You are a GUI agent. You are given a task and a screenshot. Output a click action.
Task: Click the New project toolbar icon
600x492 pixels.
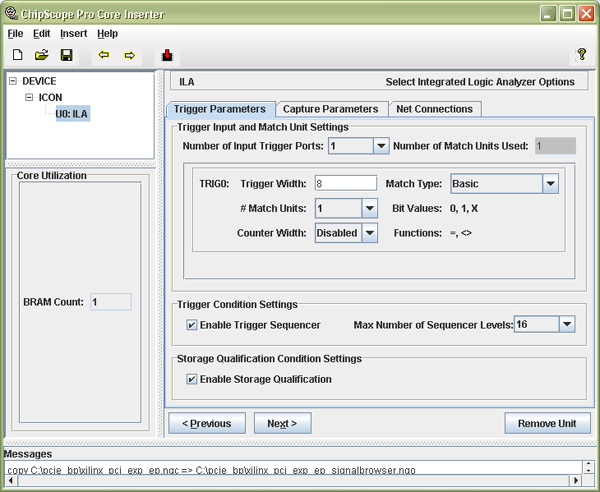point(18,55)
